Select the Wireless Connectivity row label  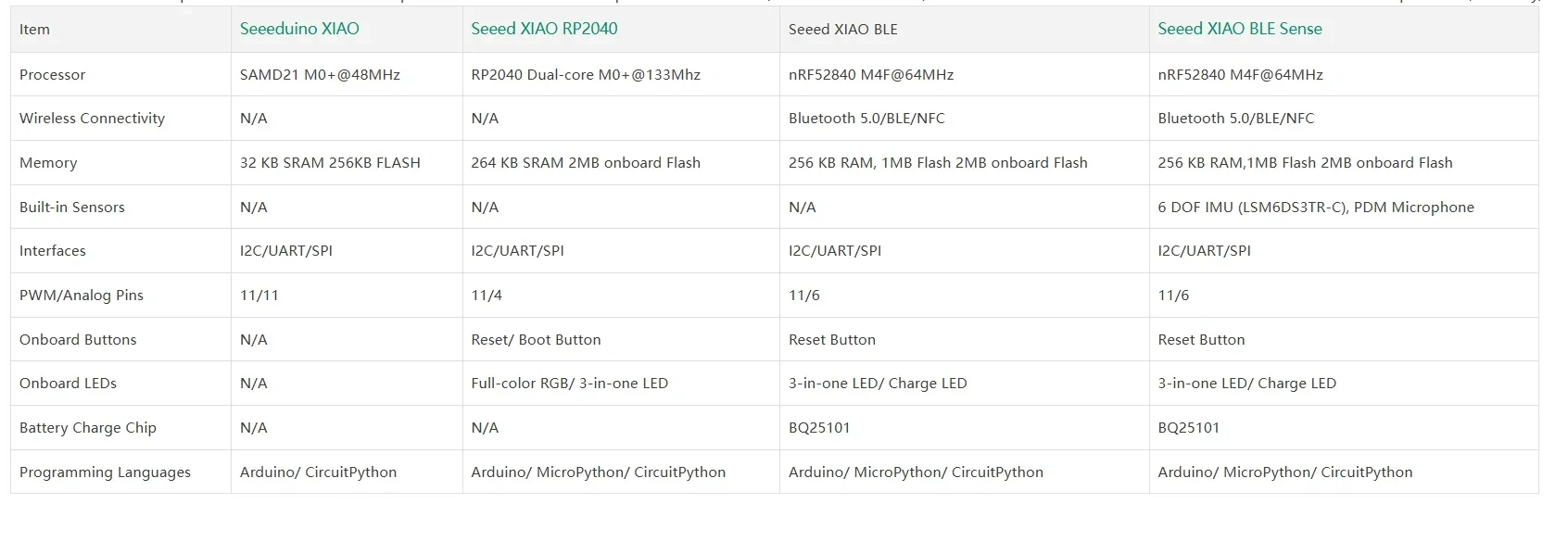(92, 119)
